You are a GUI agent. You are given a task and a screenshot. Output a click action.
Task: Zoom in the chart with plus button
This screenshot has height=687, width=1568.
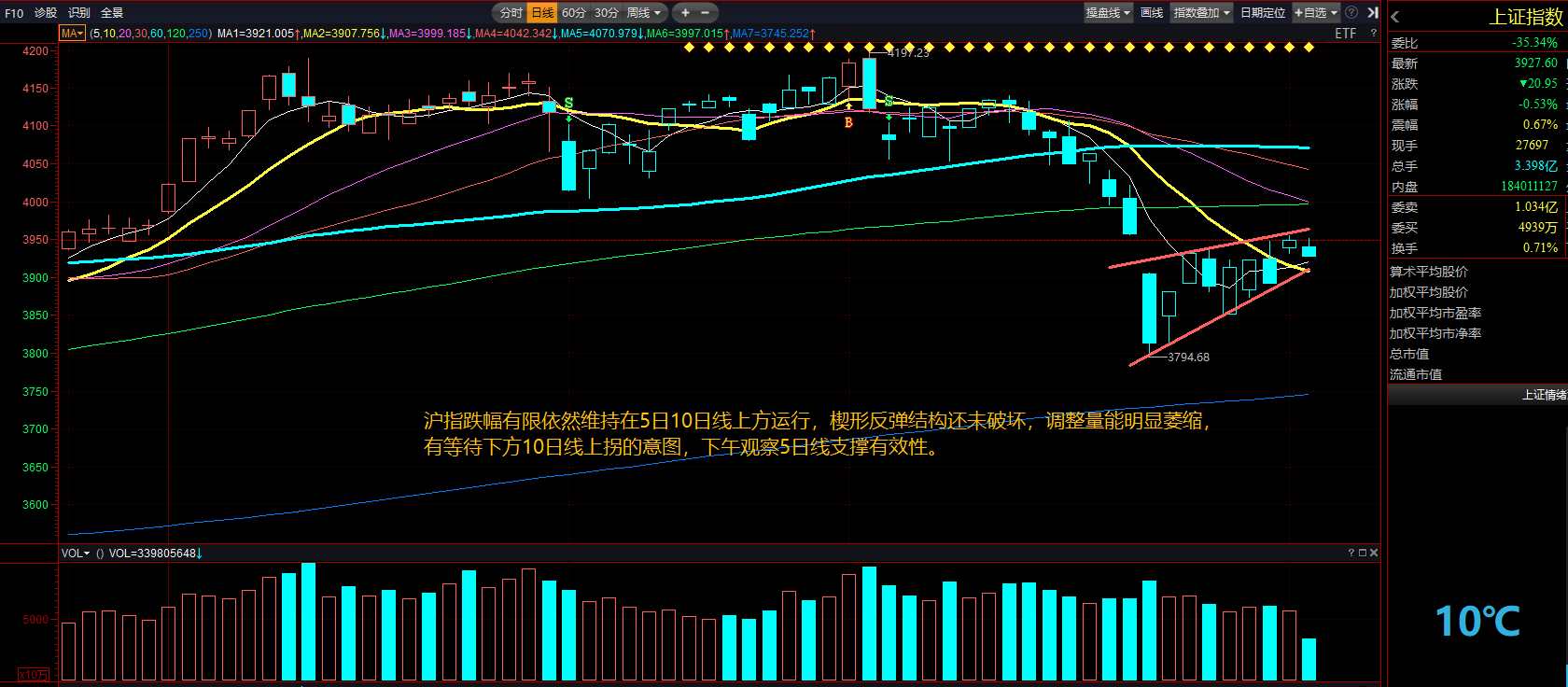[685, 12]
